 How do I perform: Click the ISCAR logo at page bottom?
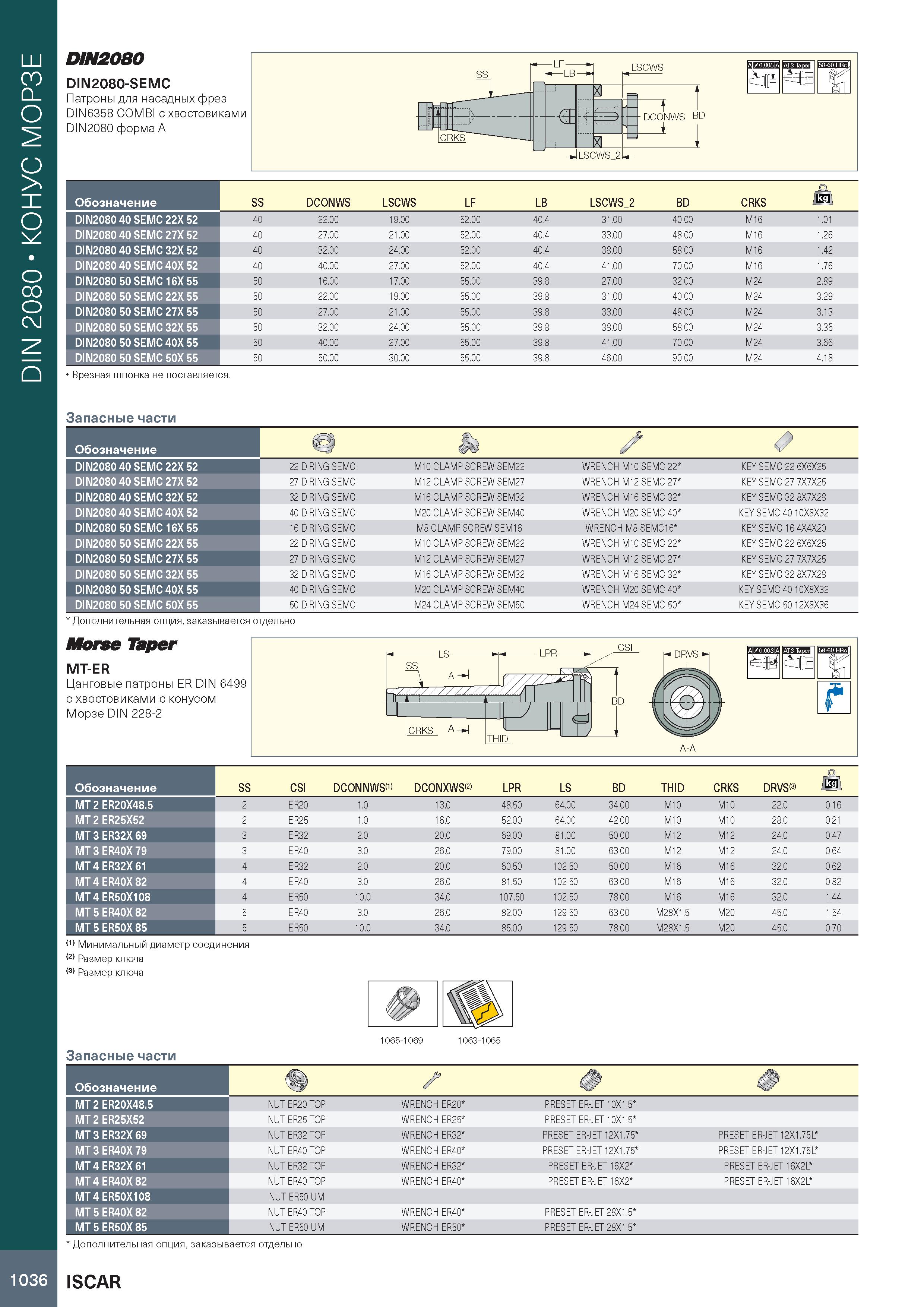pyautogui.click(x=94, y=1282)
